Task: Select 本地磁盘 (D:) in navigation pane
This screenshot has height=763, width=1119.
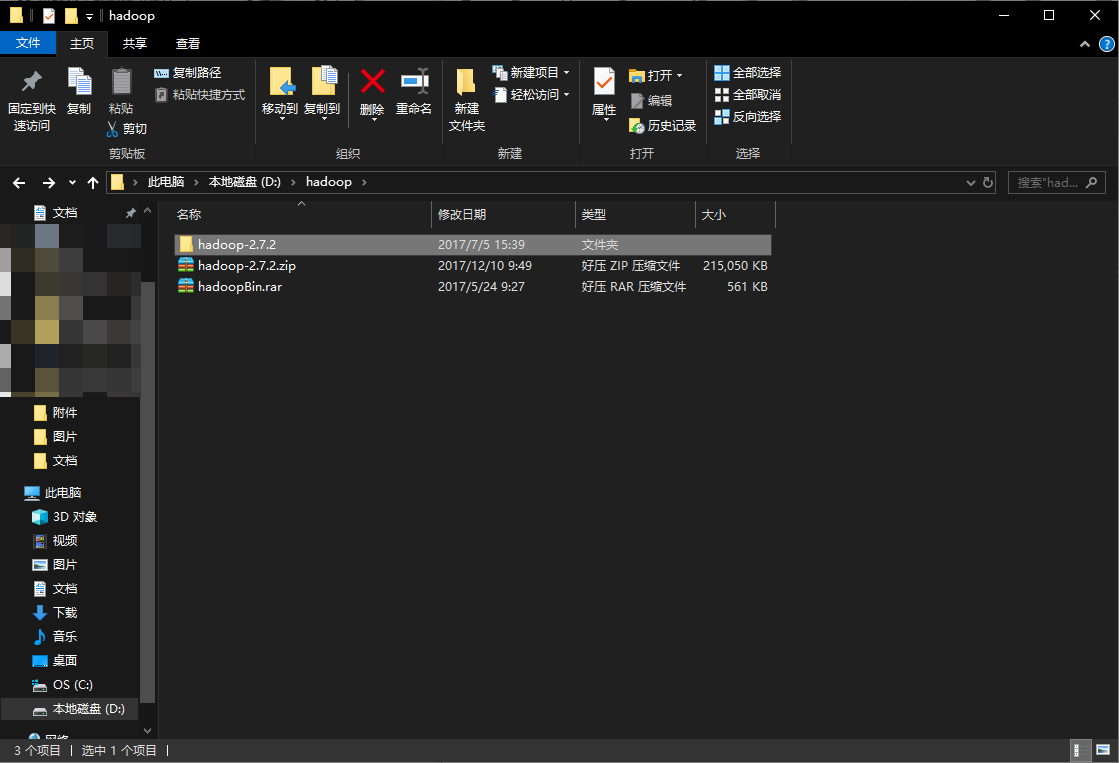Action: 70,709
